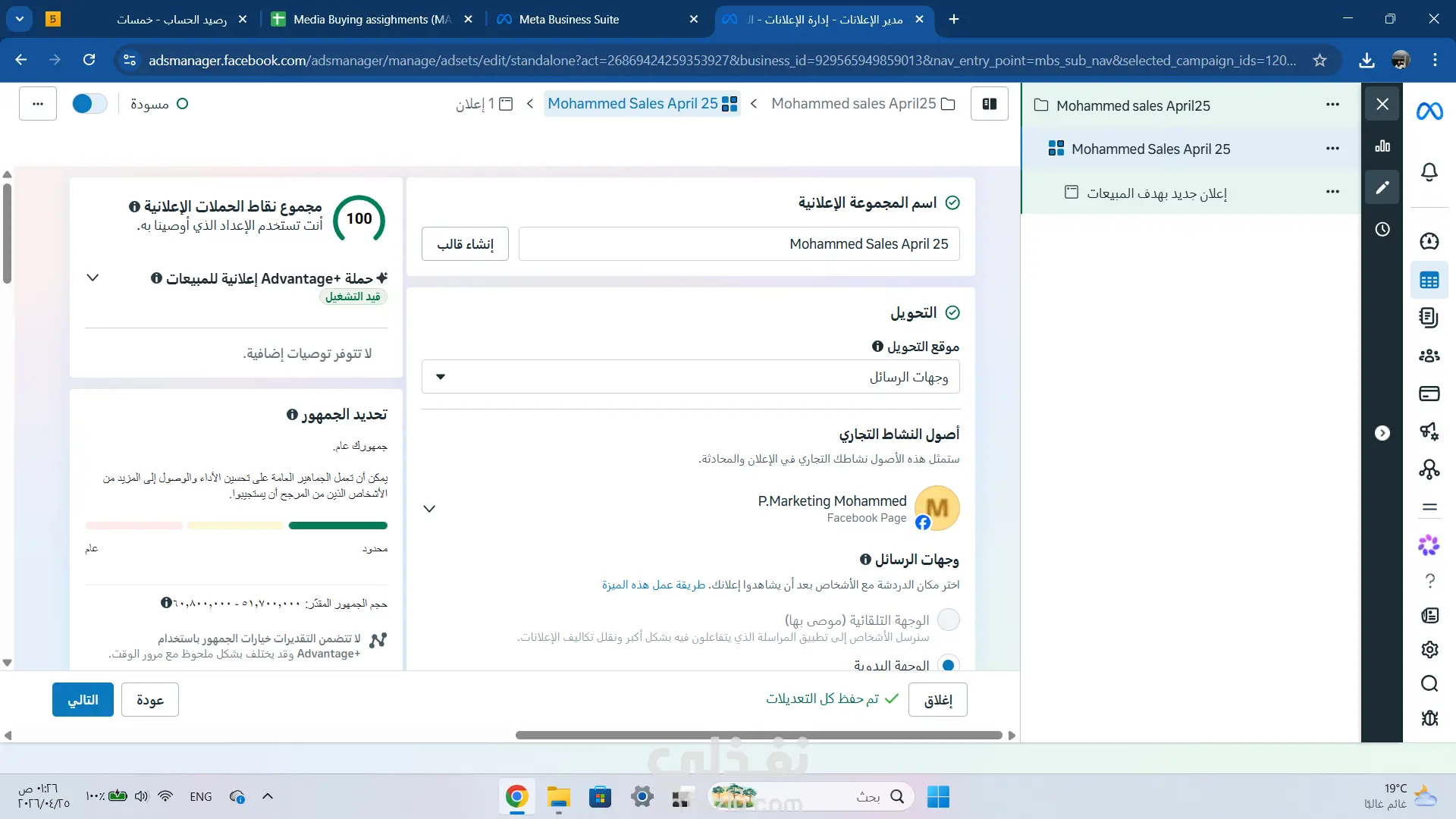Open the three-dots menu beside the ad set toggle
Screen dimensions: 1456x819
tap(38, 104)
